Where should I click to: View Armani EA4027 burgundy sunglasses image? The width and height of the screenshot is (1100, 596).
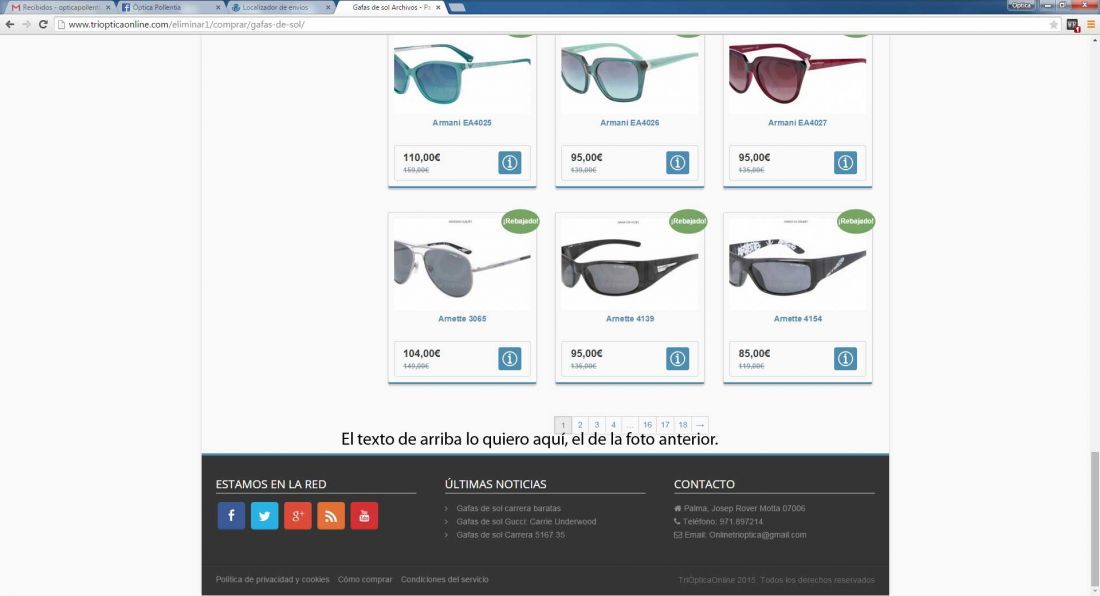797,74
